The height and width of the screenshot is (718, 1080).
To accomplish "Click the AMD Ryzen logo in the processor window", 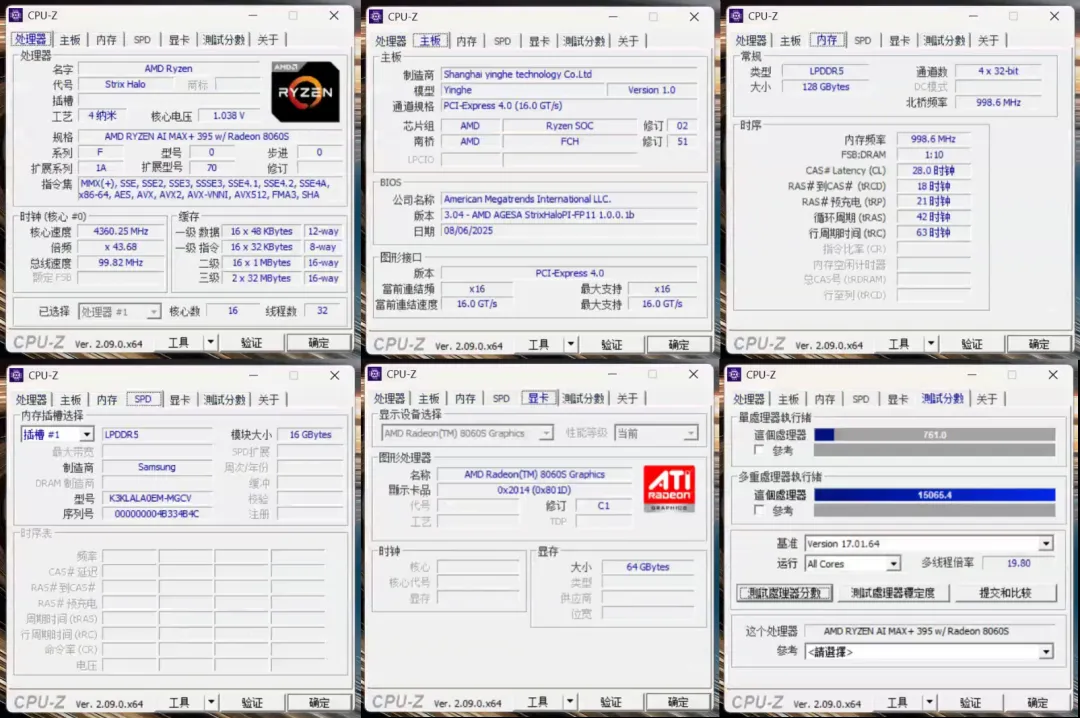I will click(305, 92).
